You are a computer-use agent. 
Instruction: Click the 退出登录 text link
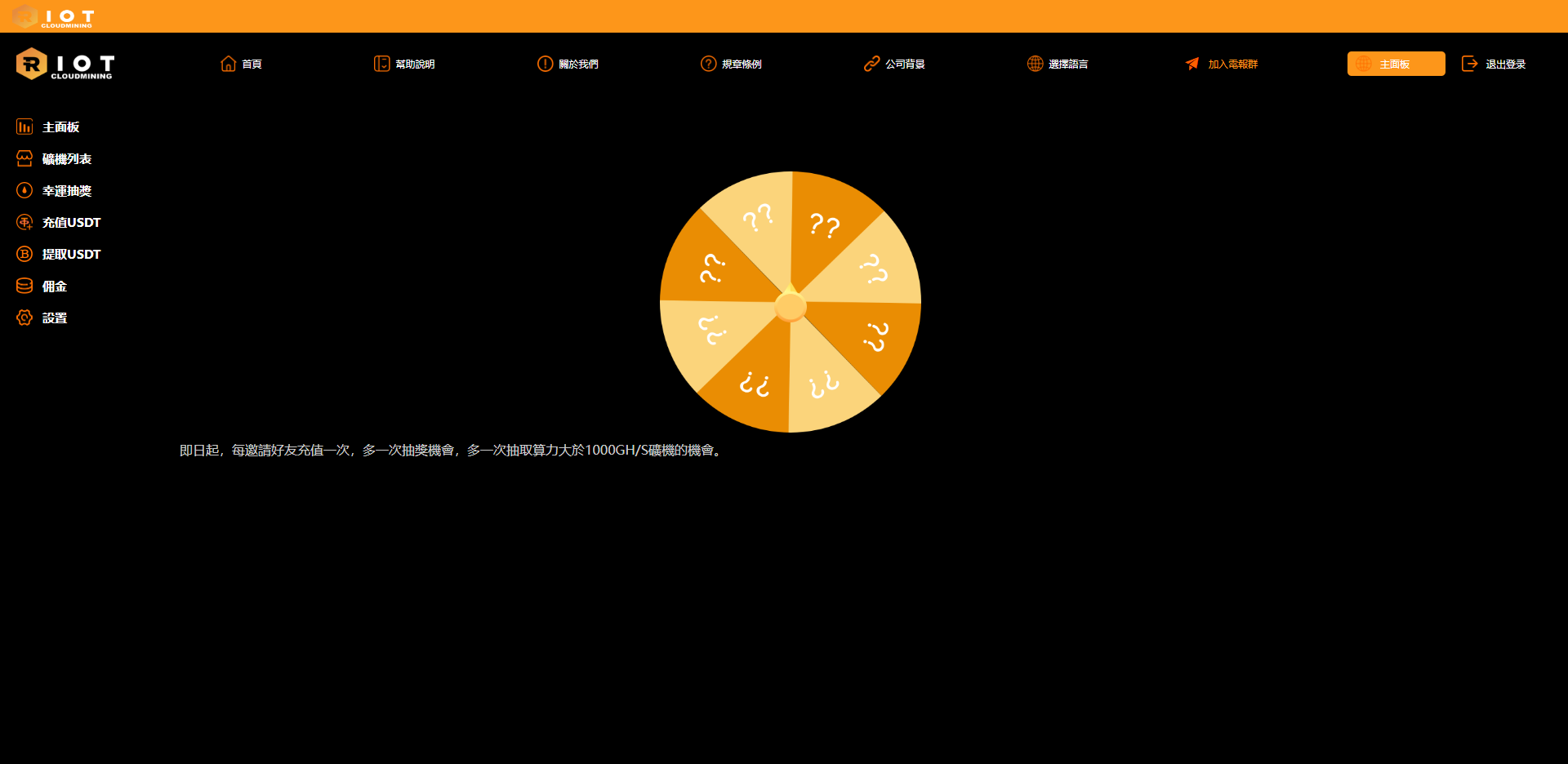click(x=1505, y=64)
